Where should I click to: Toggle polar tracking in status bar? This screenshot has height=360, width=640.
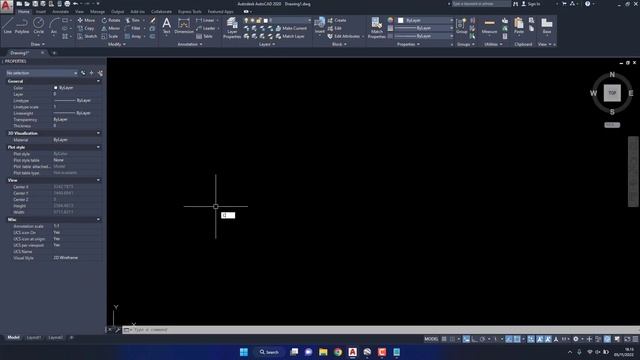(x=482, y=339)
